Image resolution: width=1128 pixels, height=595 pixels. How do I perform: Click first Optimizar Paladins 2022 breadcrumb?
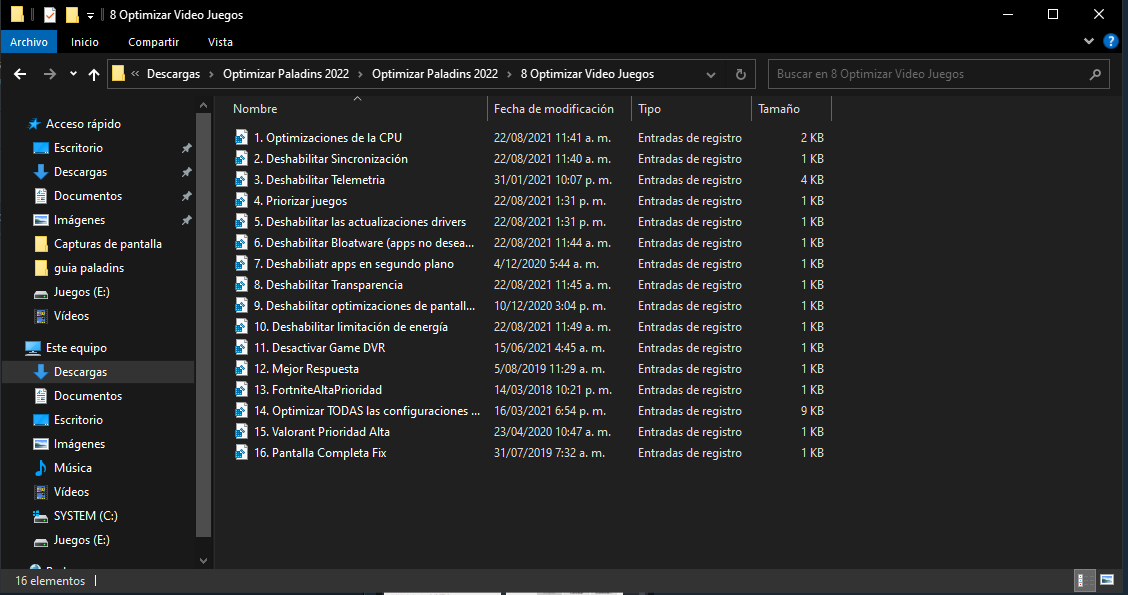click(x=286, y=74)
